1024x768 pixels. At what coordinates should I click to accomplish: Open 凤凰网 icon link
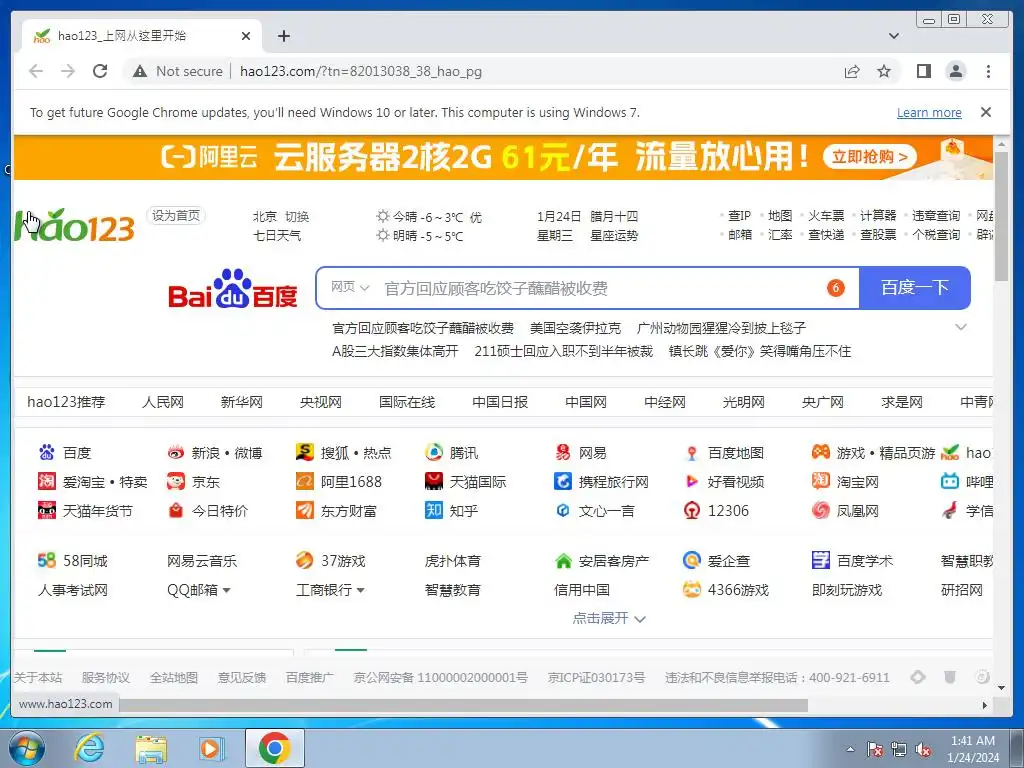tap(820, 511)
